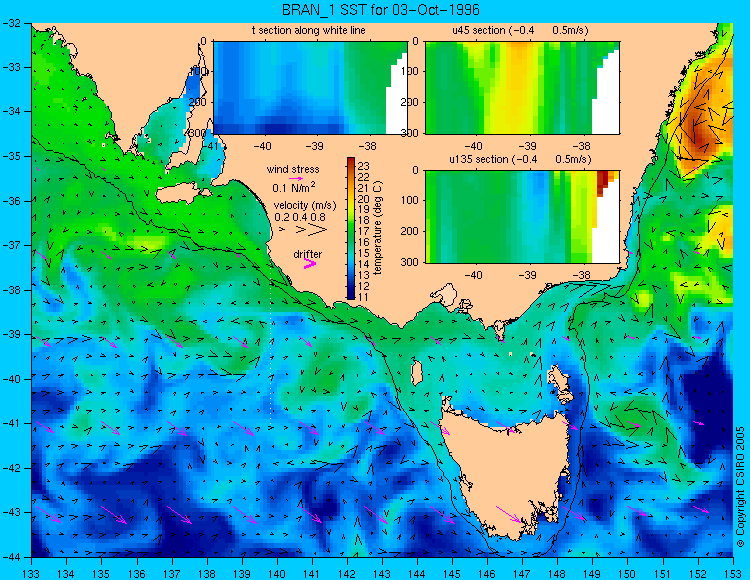The width and height of the screenshot is (750, 580).
Task: Click the 'velocity (m/s)' legend label
Action: coord(305,205)
